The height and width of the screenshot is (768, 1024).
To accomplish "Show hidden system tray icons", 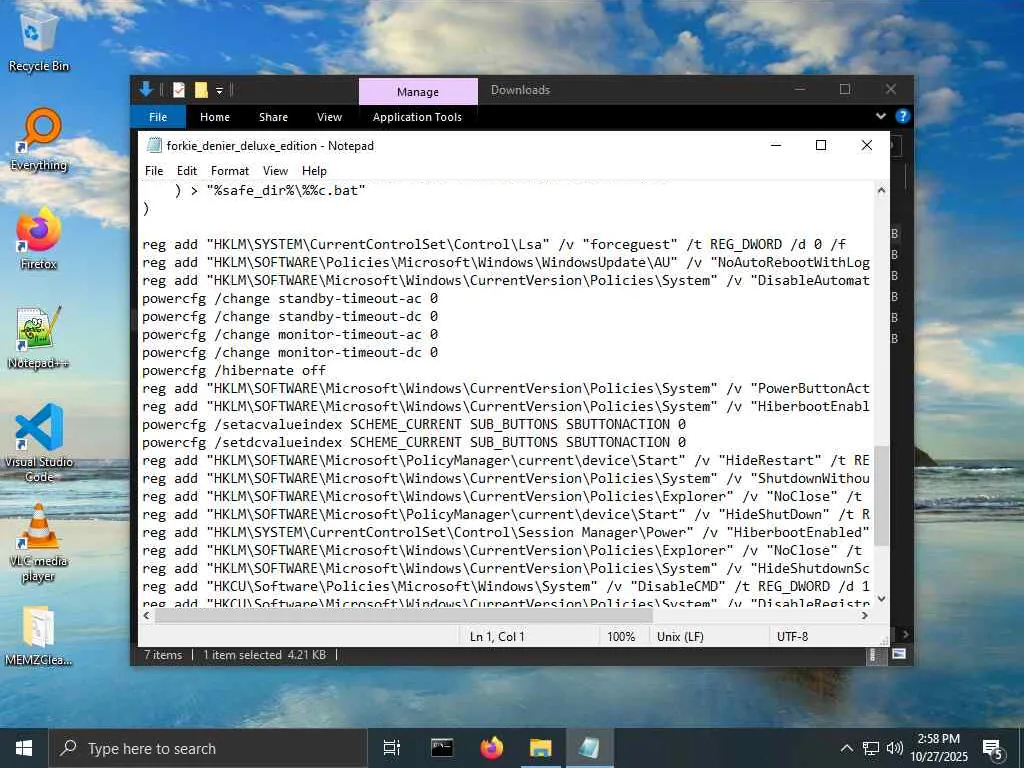I will pos(846,748).
